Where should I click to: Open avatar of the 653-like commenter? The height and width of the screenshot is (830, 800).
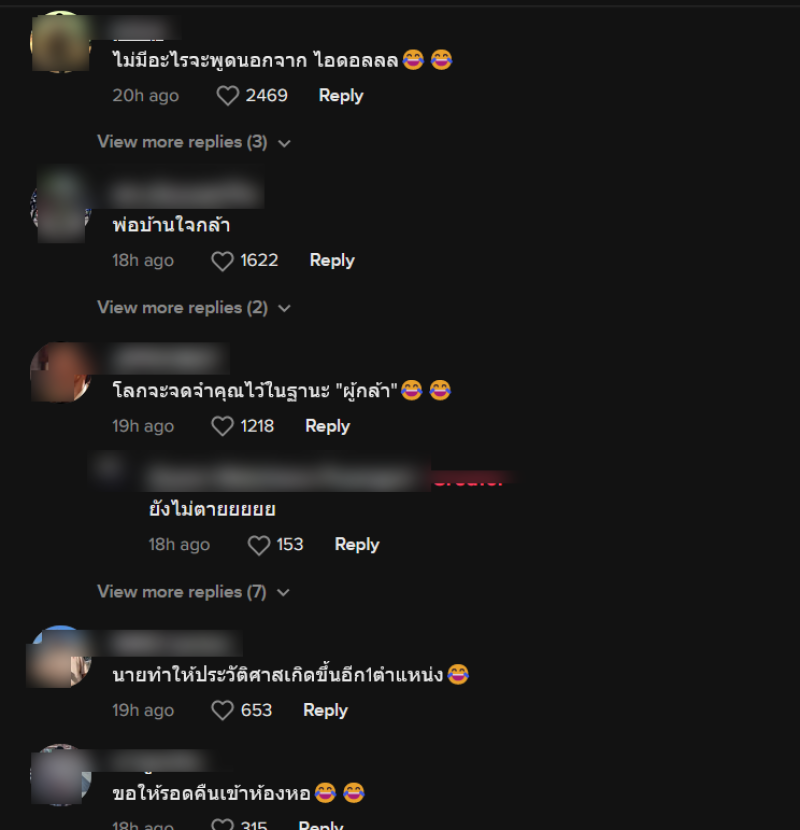[x=60, y=656]
